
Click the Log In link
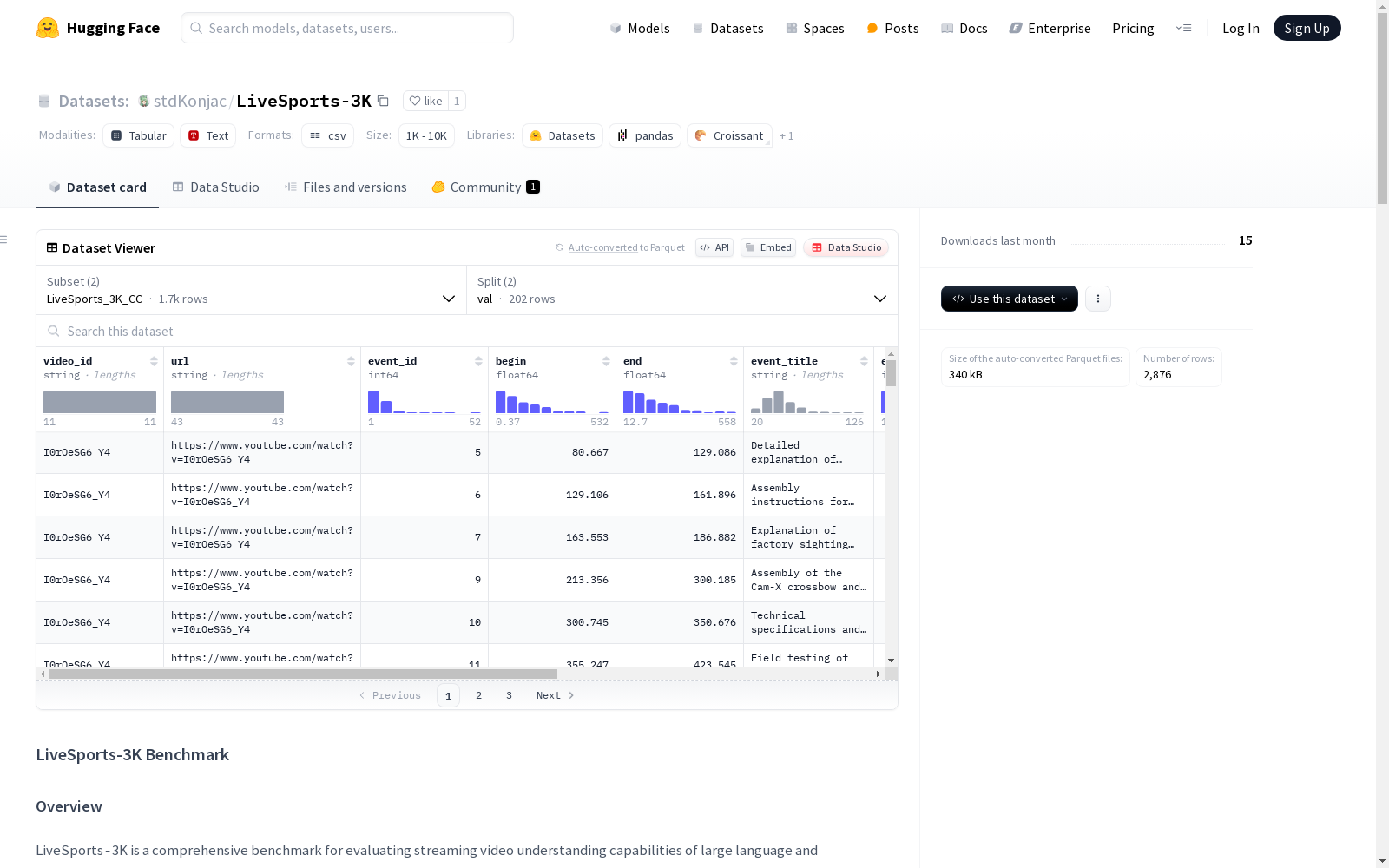[1241, 28]
